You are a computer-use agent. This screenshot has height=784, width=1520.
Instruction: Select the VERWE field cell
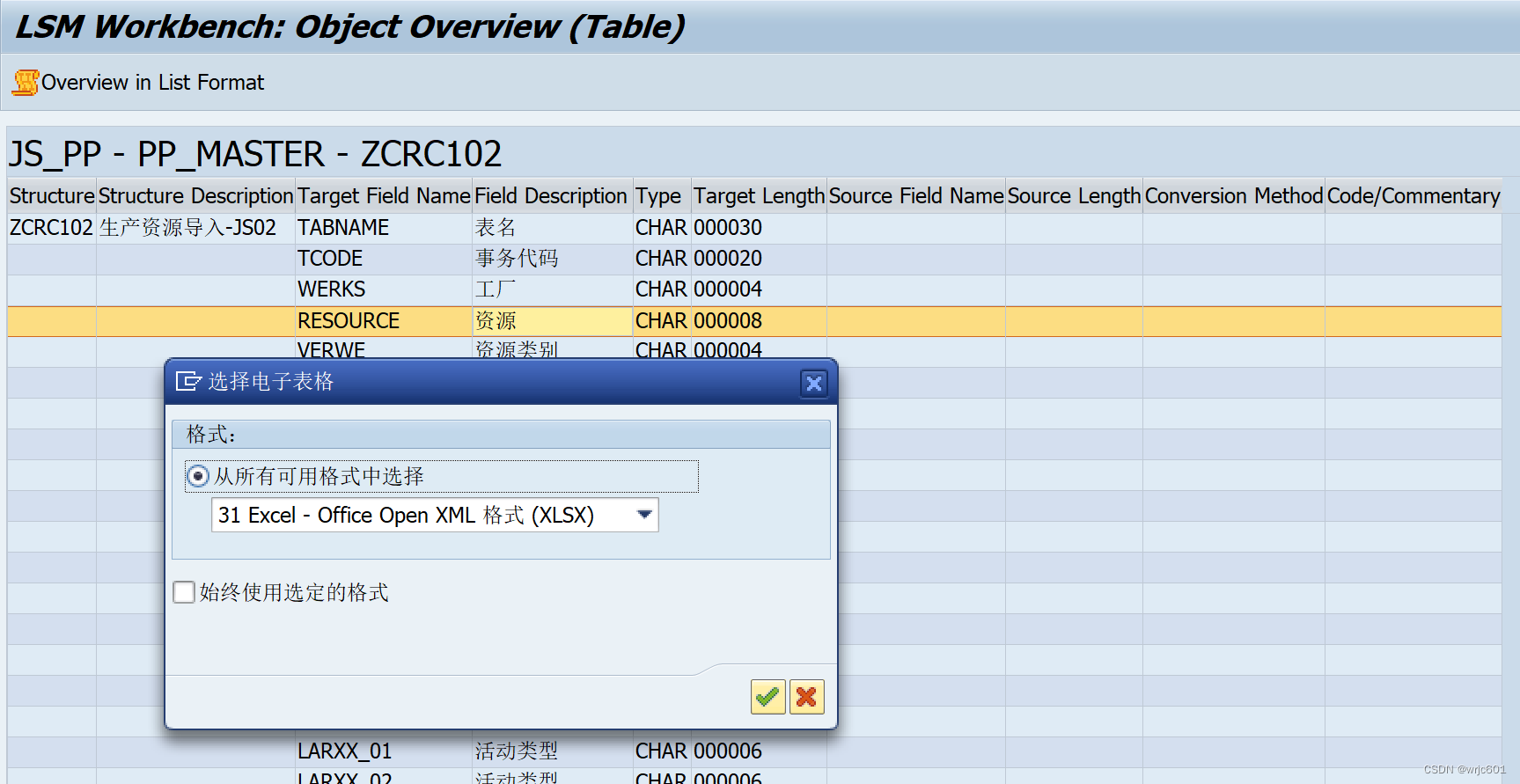tap(384, 349)
